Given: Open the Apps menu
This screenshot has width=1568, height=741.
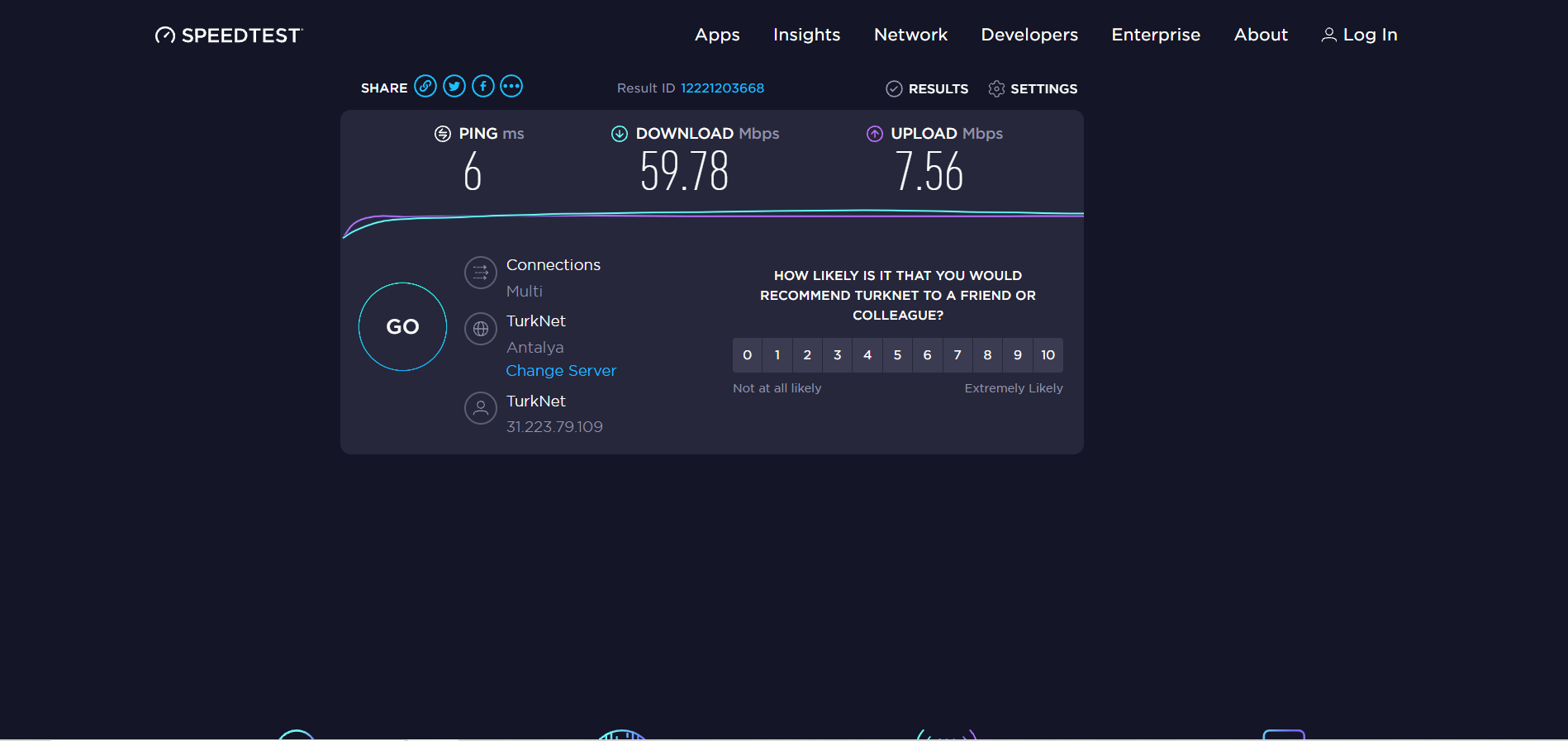Looking at the screenshot, I should point(717,35).
